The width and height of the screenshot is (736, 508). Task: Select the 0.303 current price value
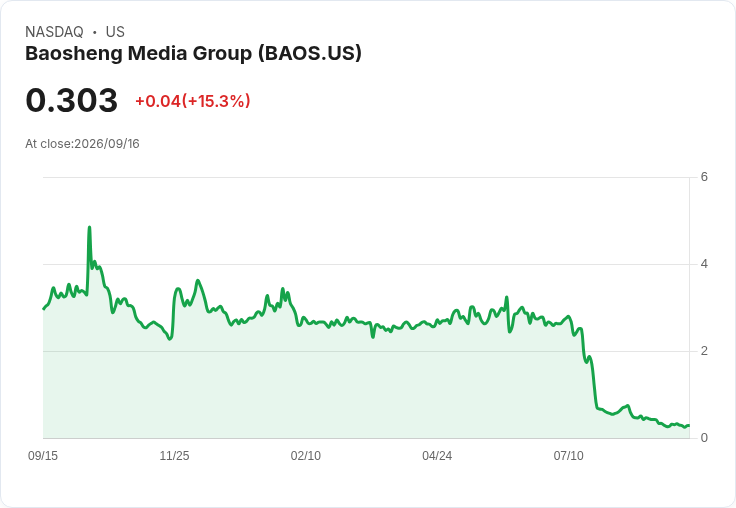click(71, 100)
